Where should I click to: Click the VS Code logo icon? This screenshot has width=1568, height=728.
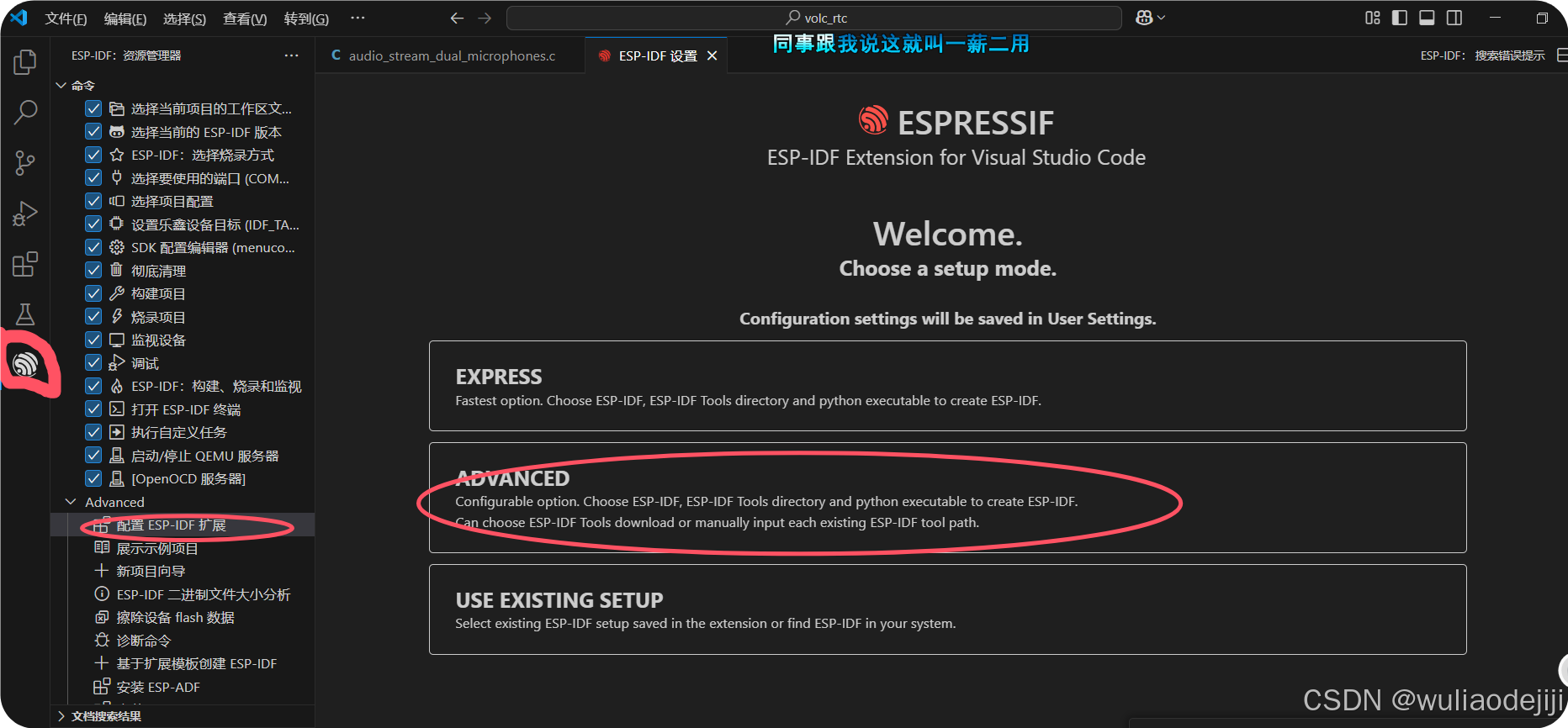(x=19, y=18)
